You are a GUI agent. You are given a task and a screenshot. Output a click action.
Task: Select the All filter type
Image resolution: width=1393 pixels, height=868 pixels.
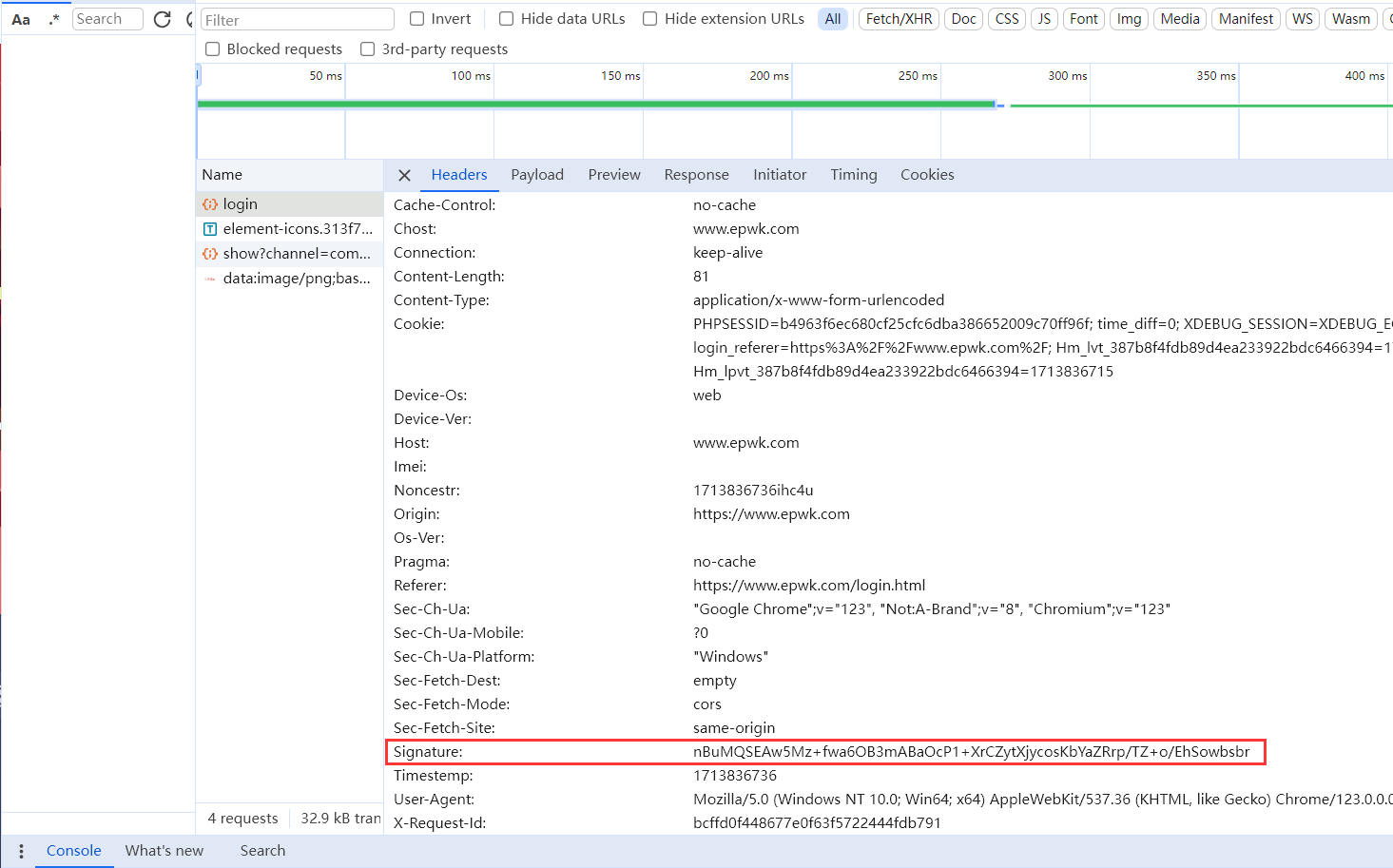point(833,19)
